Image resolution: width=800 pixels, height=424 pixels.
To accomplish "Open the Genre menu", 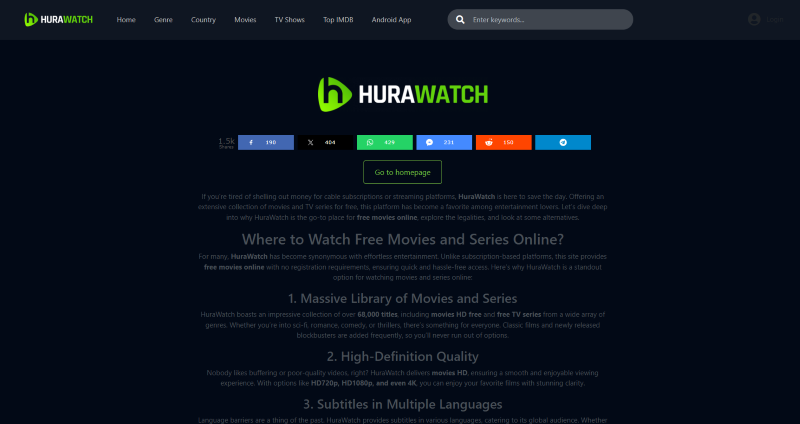I will coord(163,20).
